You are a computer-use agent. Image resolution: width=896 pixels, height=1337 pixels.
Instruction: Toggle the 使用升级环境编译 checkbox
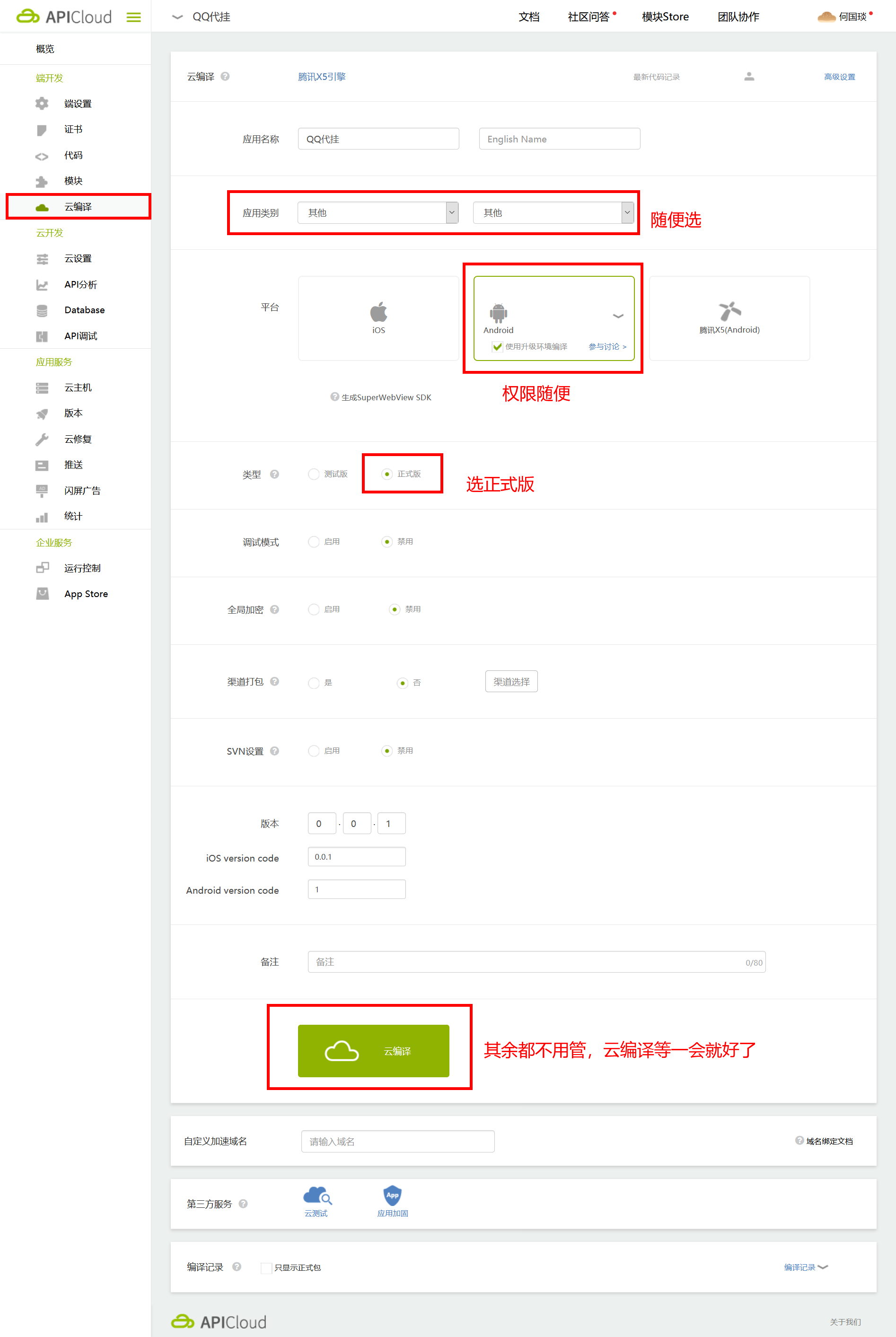coord(497,347)
